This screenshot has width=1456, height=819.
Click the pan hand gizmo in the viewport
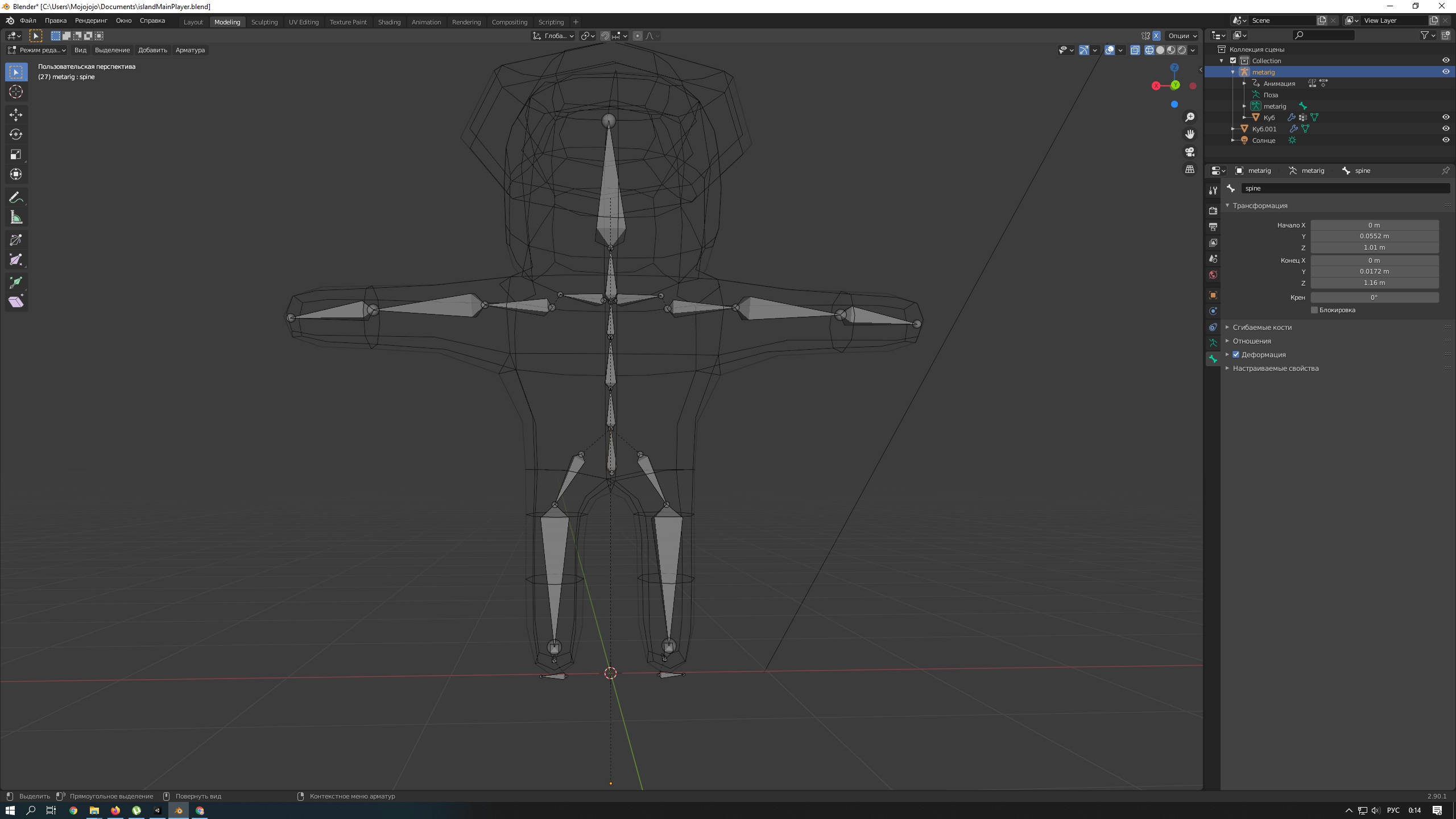pyautogui.click(x=1190, y=134)
